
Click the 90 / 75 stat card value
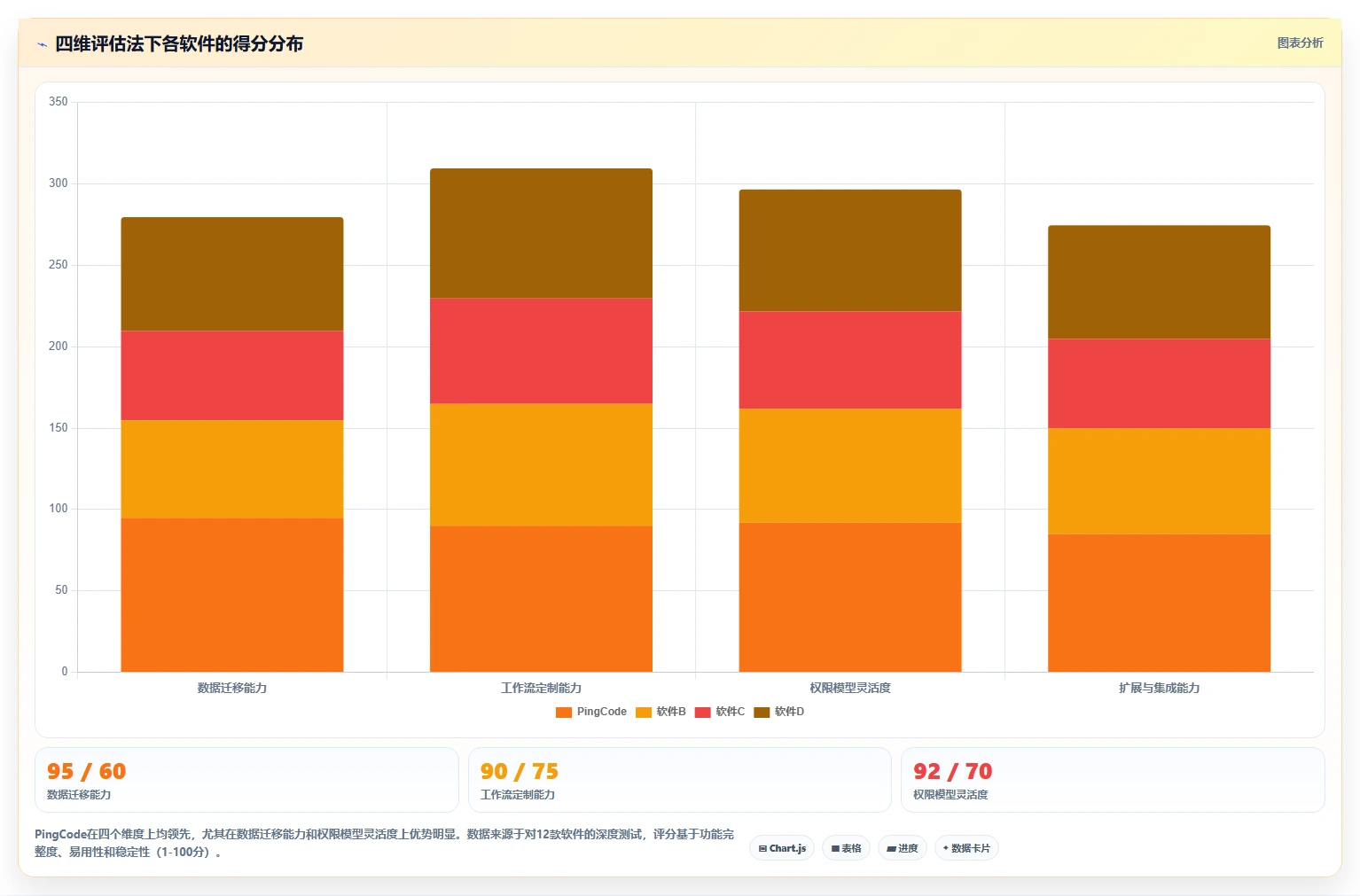[520, 771]
